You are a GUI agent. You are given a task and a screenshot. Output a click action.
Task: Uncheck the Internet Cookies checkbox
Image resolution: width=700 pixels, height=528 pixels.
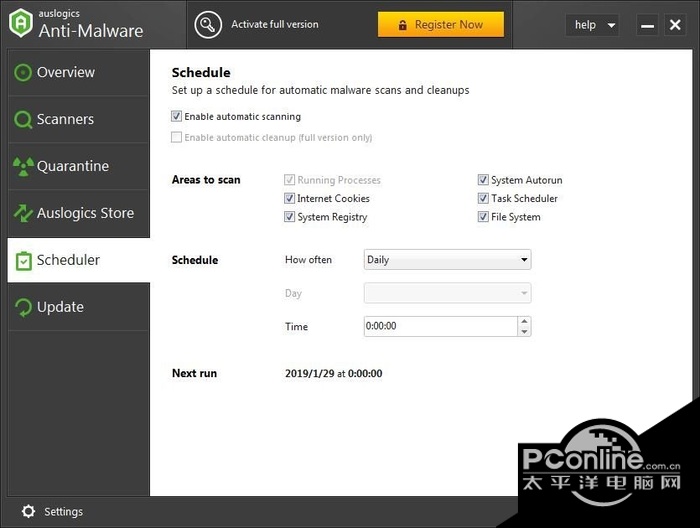[290, 199]
